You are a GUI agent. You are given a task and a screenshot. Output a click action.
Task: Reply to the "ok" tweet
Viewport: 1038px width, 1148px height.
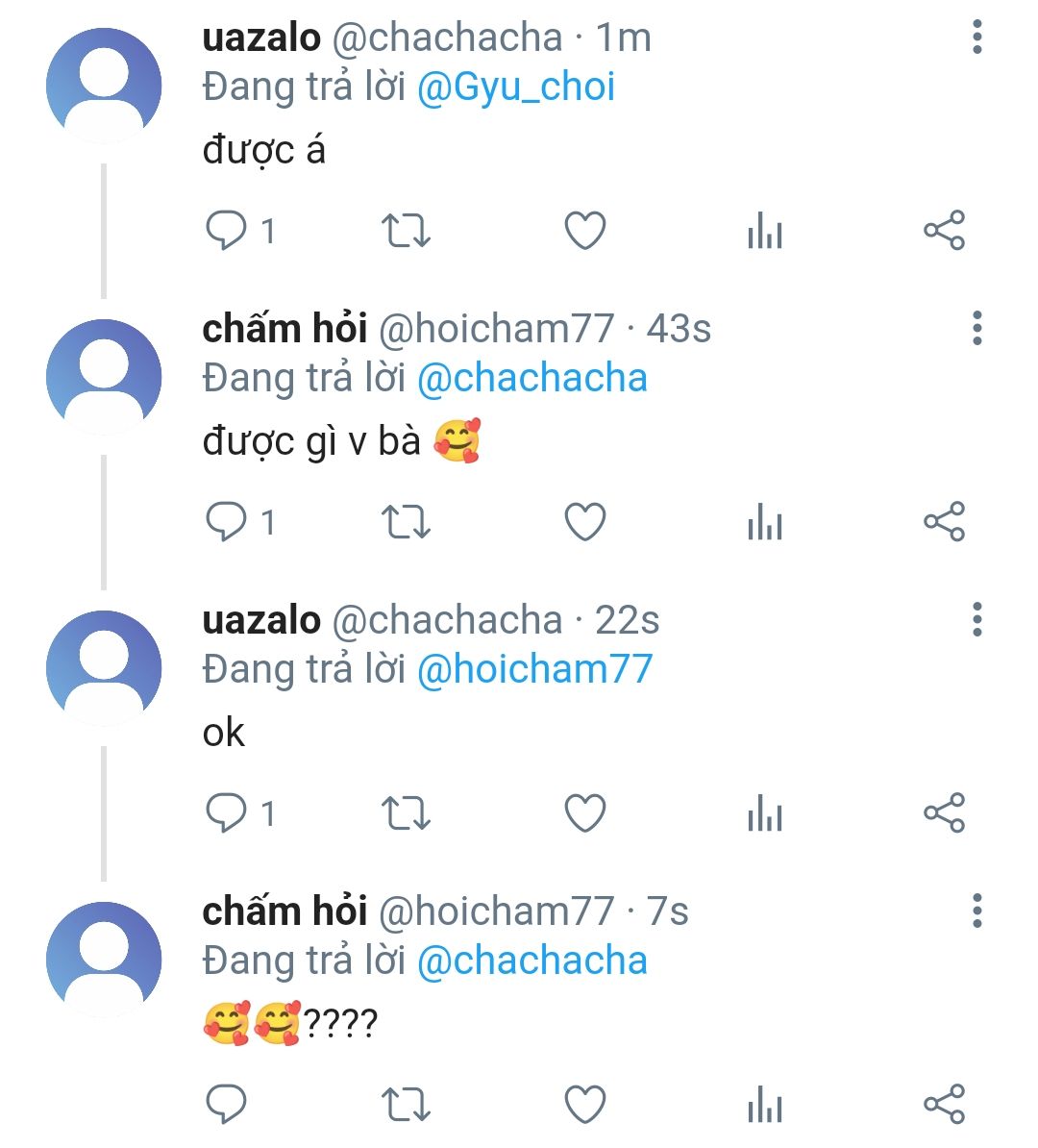point(227,813)
